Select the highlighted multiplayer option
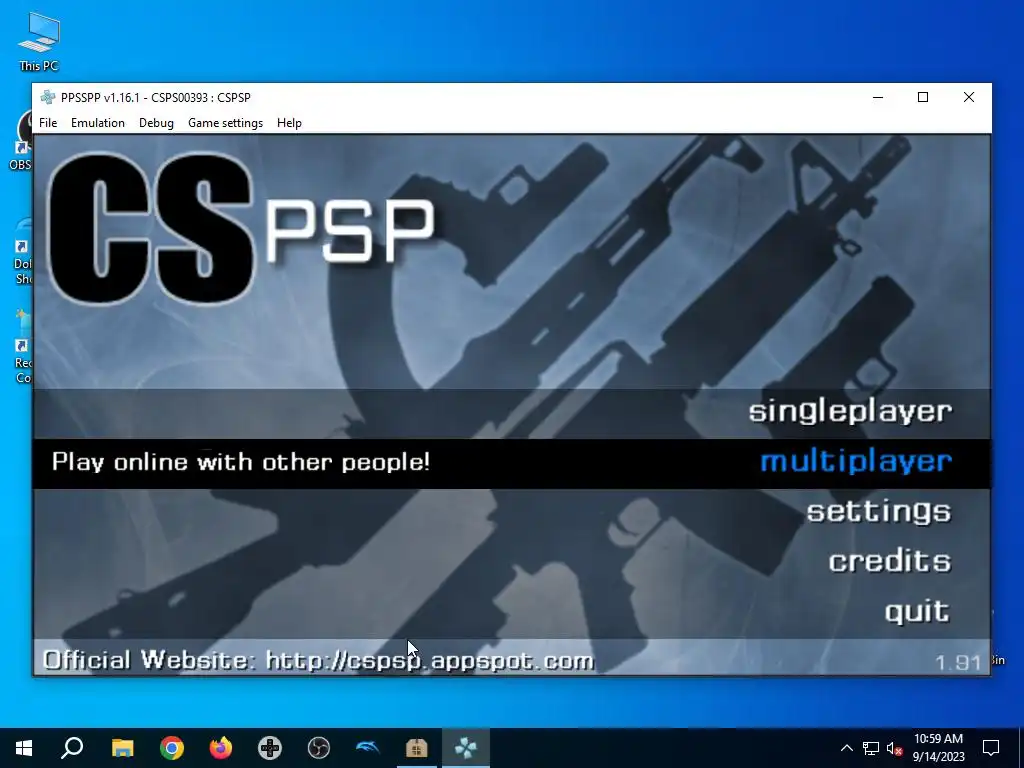The image size is (1024, 768). (x=856, y=462)
